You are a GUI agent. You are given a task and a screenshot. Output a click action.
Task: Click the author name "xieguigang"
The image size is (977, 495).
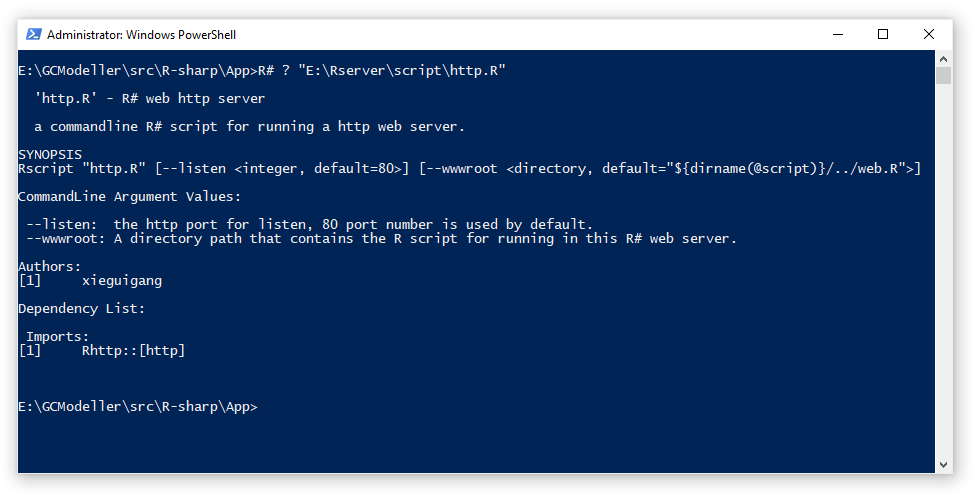click(x=121, y=281)
